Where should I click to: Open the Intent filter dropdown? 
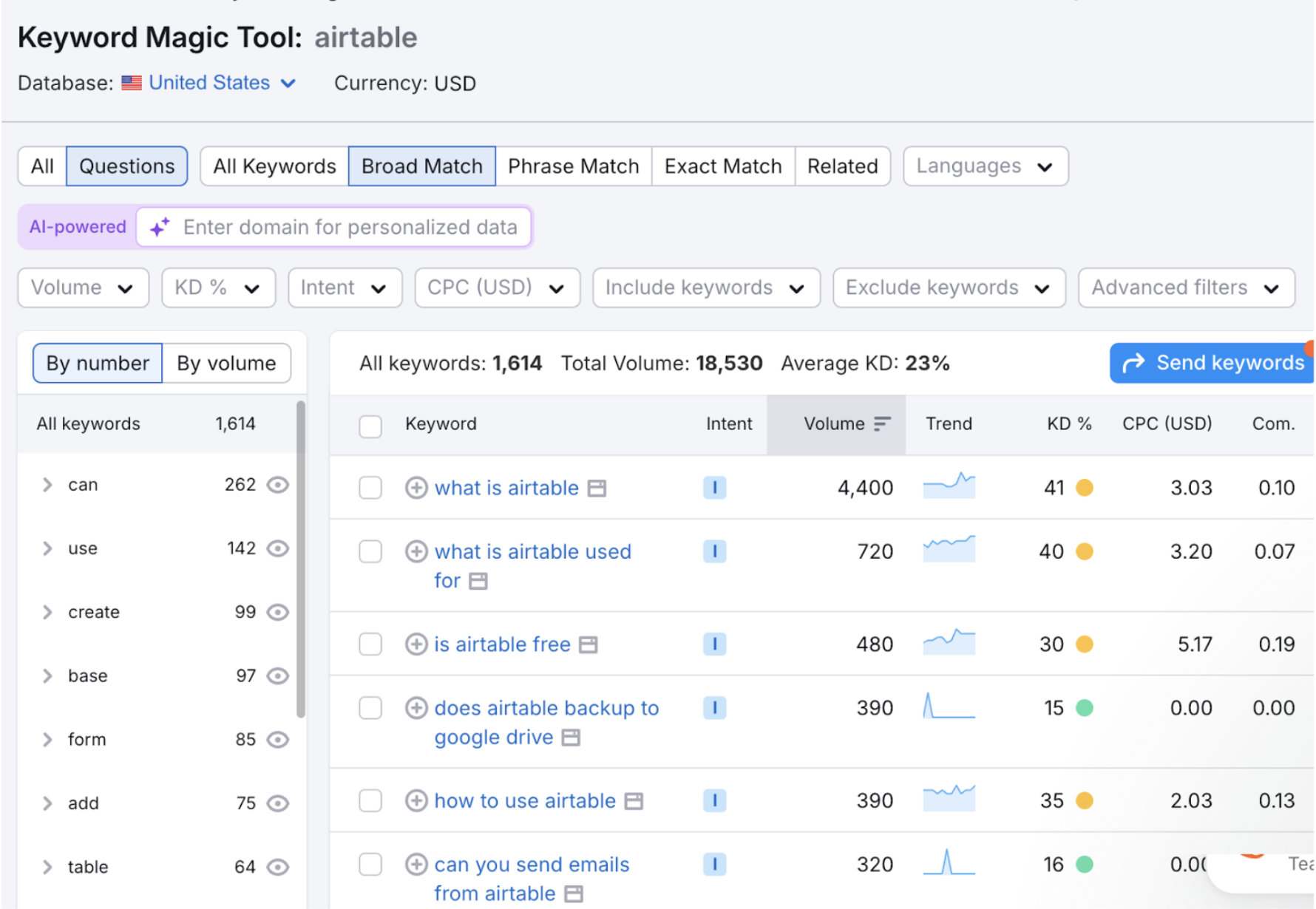[345, 287]
